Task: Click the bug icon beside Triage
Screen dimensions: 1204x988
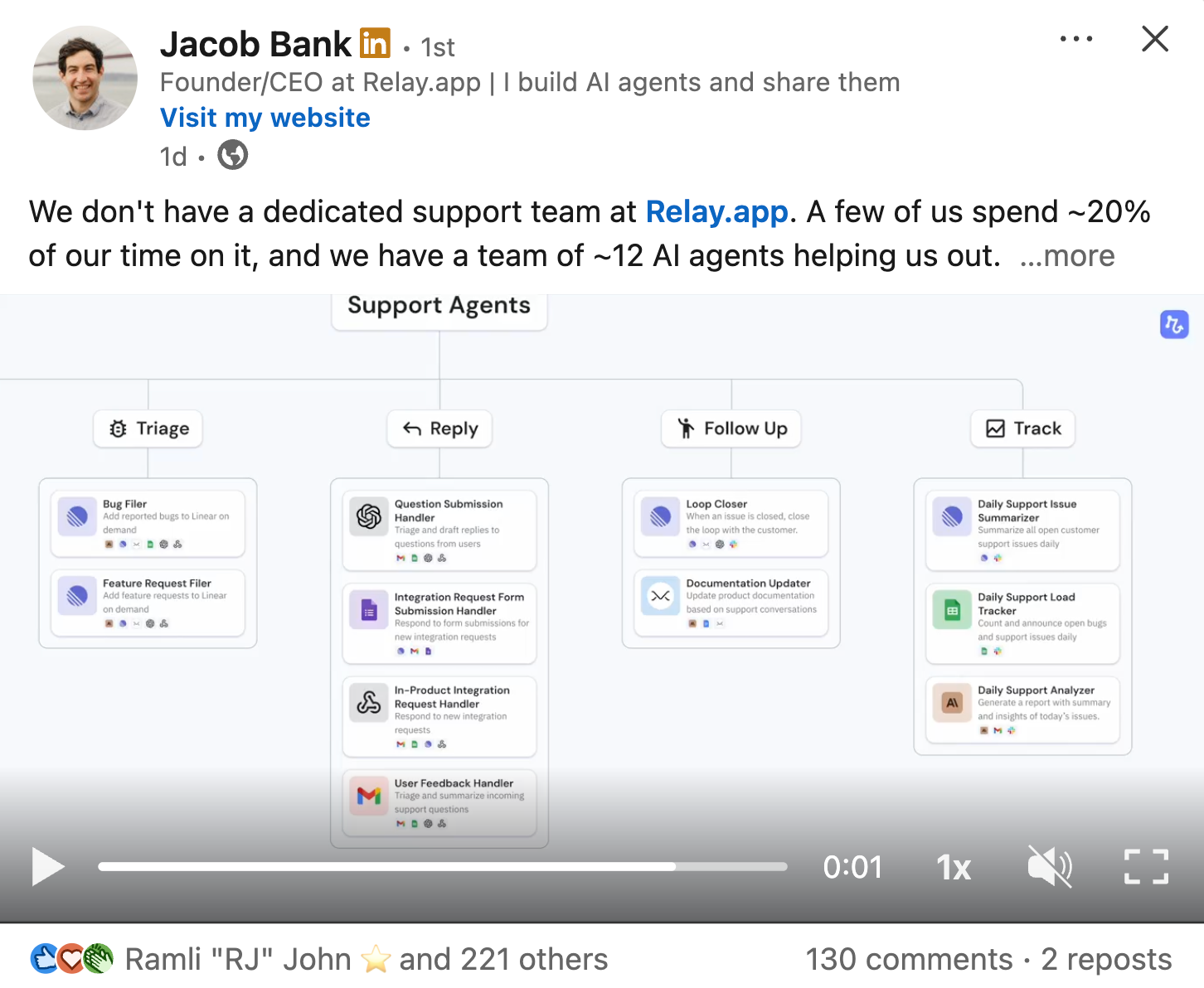Action: (119, 429)
